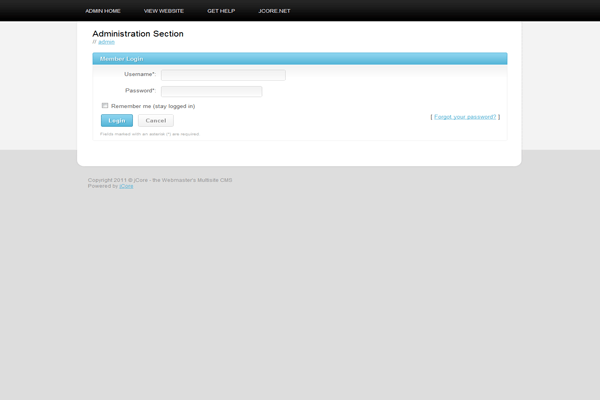
Task: Click the Member Login panel header
Action: pos(299,59)
